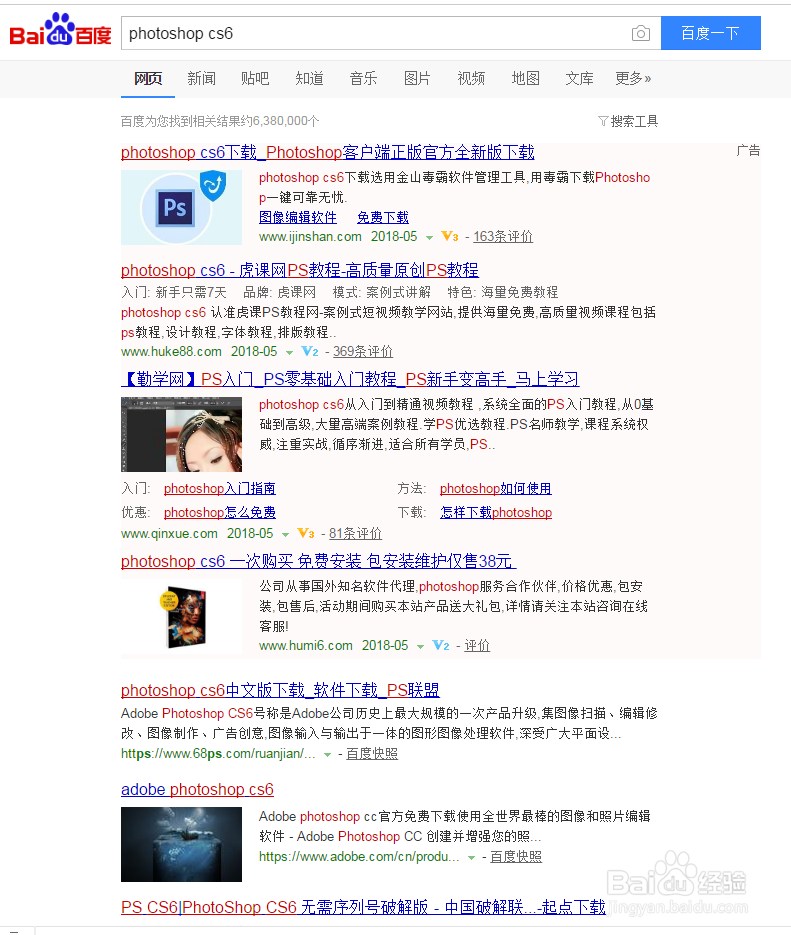The width and height of the screenshot is (791, 935).
Task: Open the adobe.com underwater artwork thumbnail
Action: (x=181, y=844)
